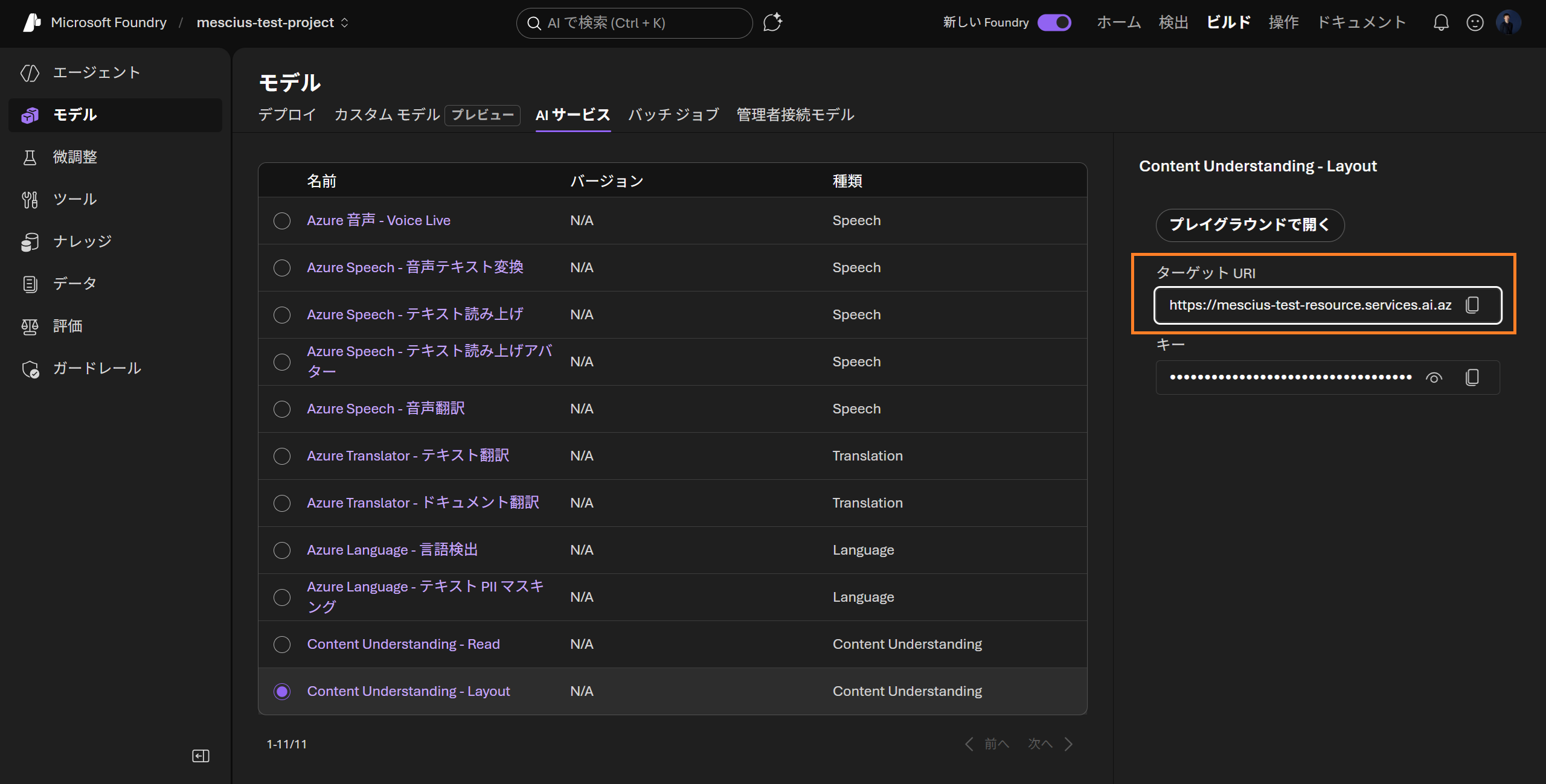The image size is (1546, 784).
Task: Reveal the key with eye icon
Action: point(1434,377)
